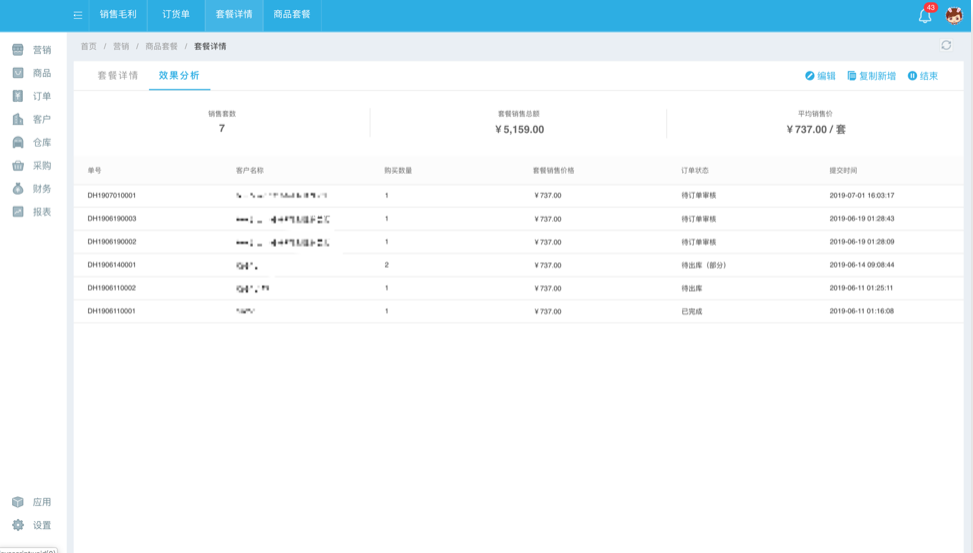Open 财务 in the sidebar
Image resolution: width=973 pixels, height=553 pixels.
(32, 188)
